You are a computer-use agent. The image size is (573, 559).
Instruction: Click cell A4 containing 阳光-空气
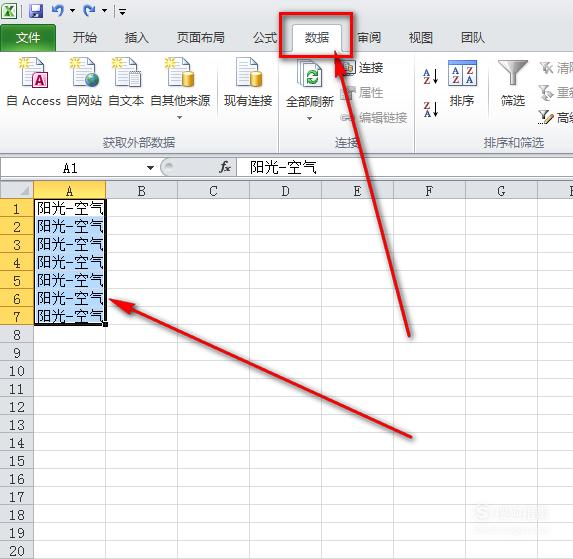click(69, 262)
